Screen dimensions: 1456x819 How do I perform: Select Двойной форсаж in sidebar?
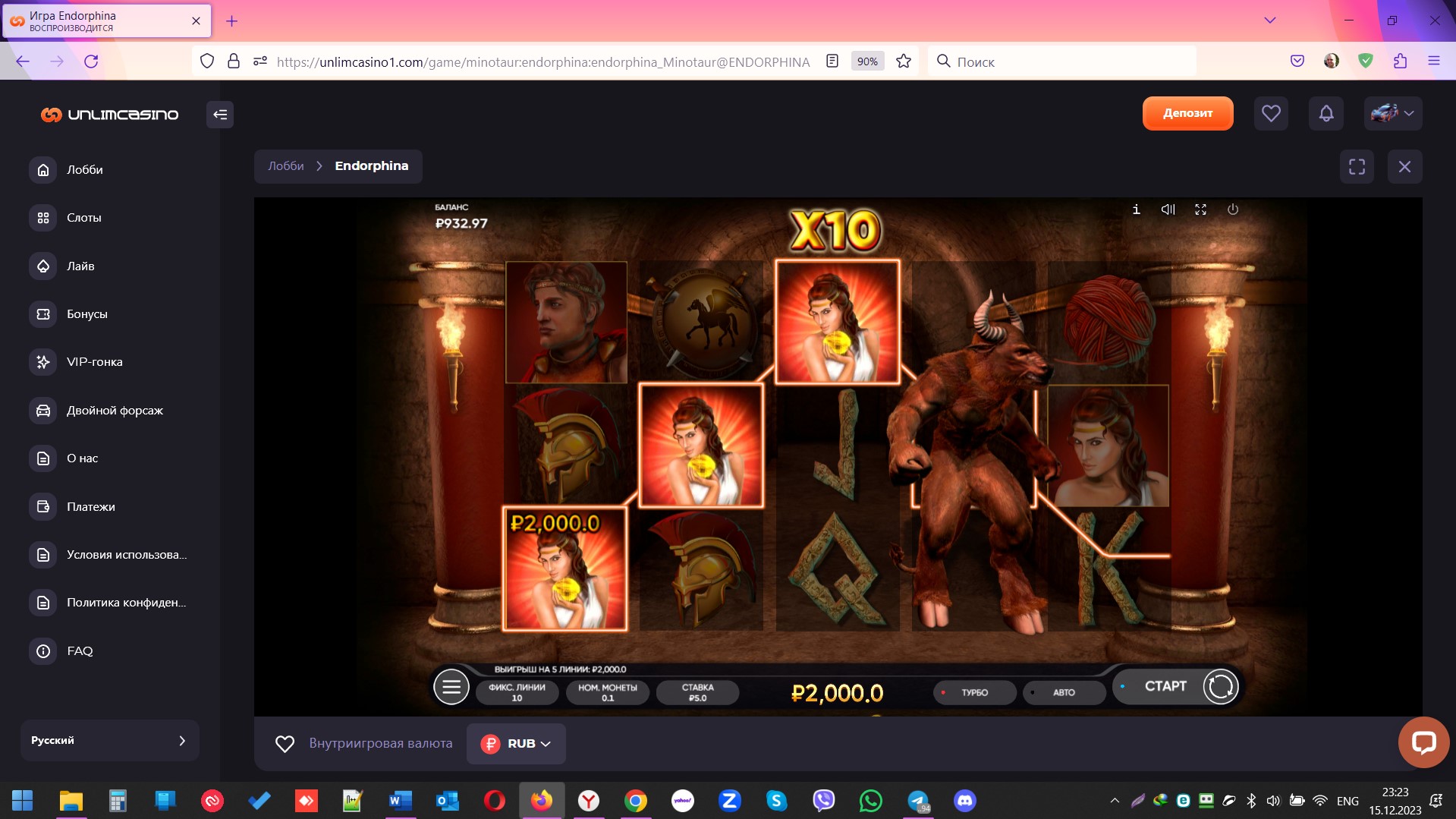(x=115, y=411)
